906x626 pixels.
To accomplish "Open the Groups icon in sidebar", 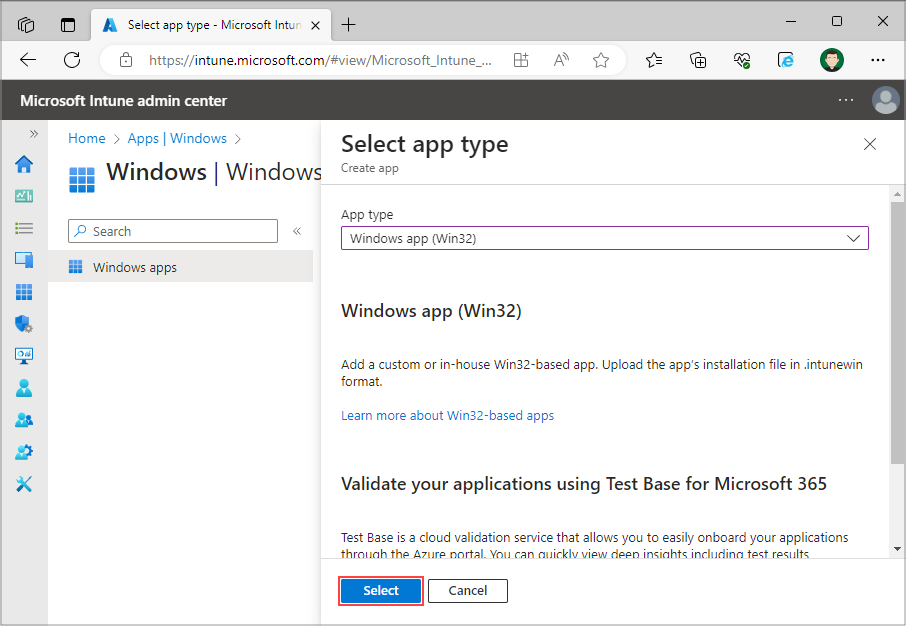I will 24,420.
